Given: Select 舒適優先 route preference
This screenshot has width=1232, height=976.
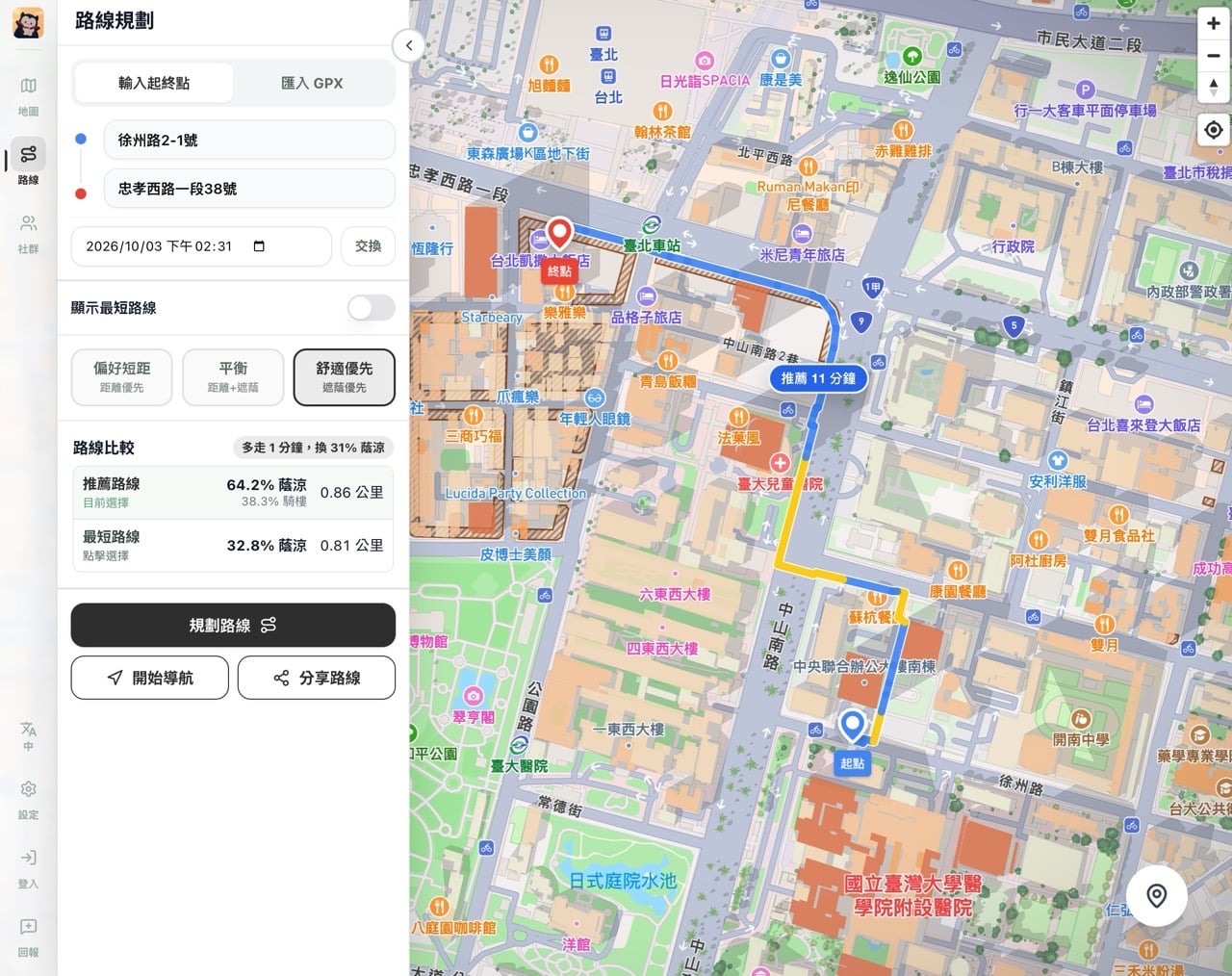Looking at the screenshot, I should [345, 376].
